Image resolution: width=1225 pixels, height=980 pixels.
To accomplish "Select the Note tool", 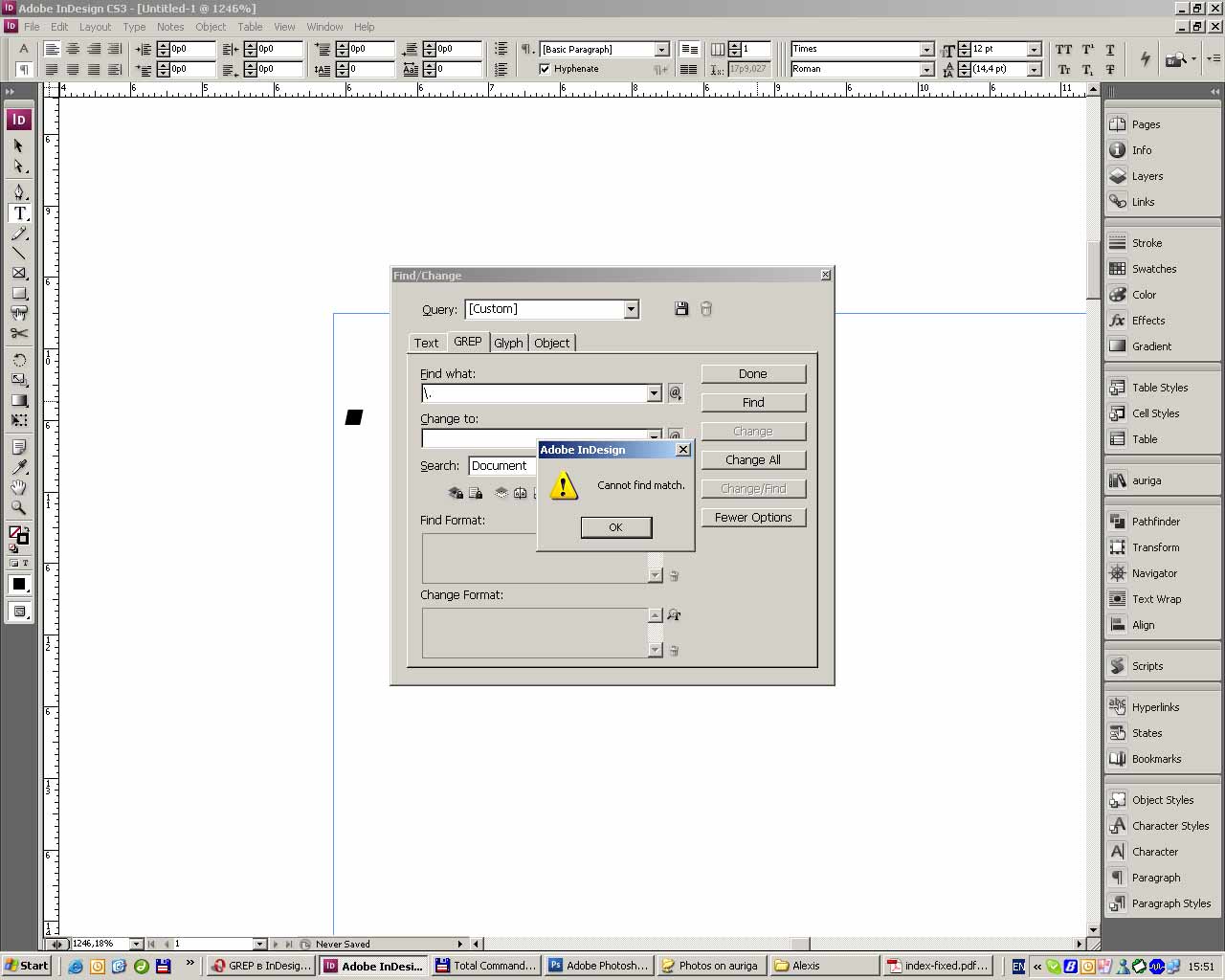I will [18, 447].
